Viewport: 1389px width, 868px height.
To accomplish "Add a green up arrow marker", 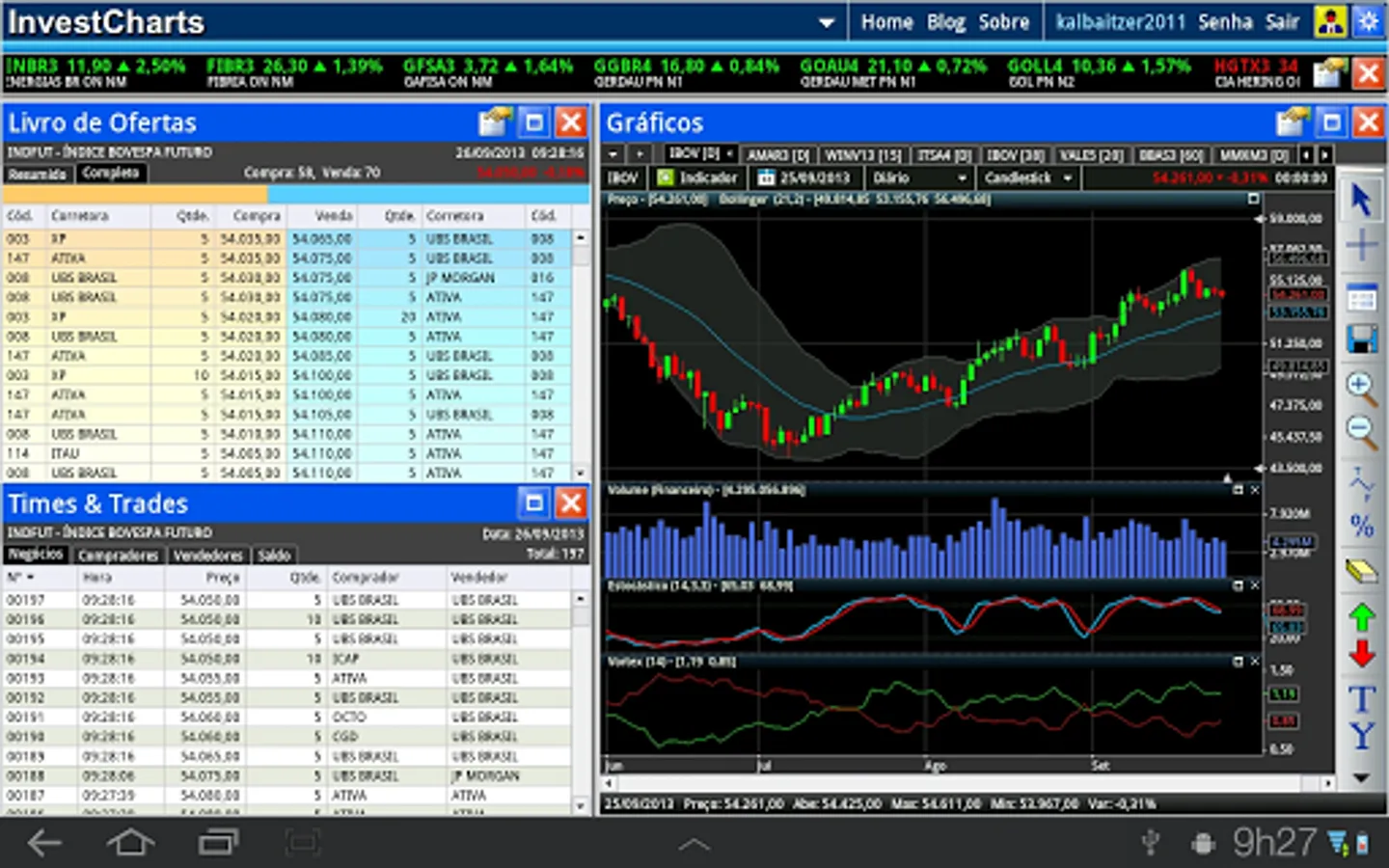I will click(1361, 616).
